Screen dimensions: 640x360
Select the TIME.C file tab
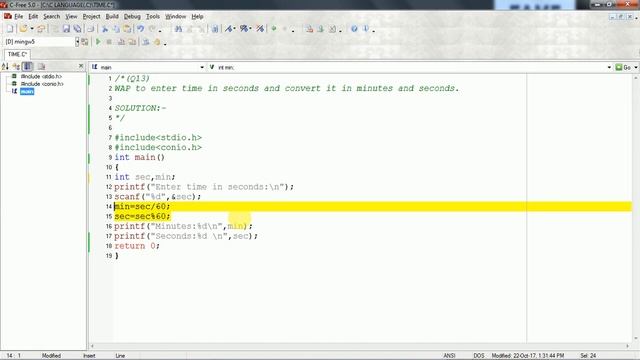[17, 54]
